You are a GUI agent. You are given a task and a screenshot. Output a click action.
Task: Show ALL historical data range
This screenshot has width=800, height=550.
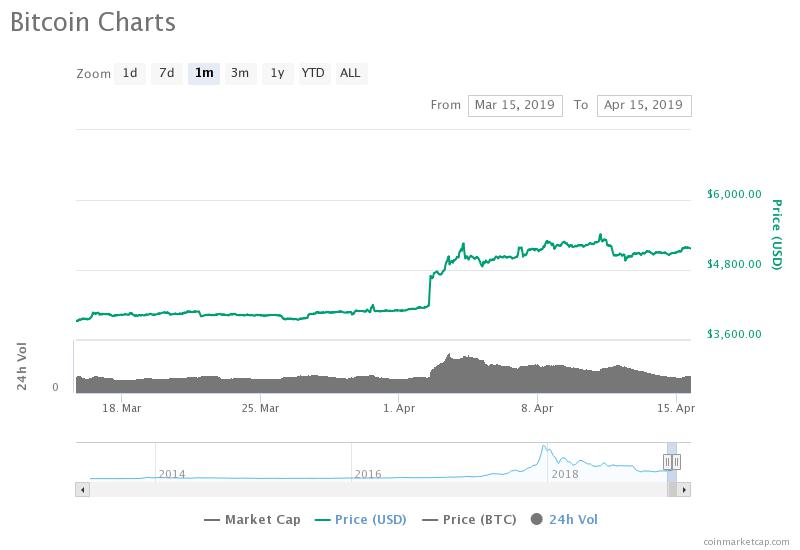pos(350,73)
